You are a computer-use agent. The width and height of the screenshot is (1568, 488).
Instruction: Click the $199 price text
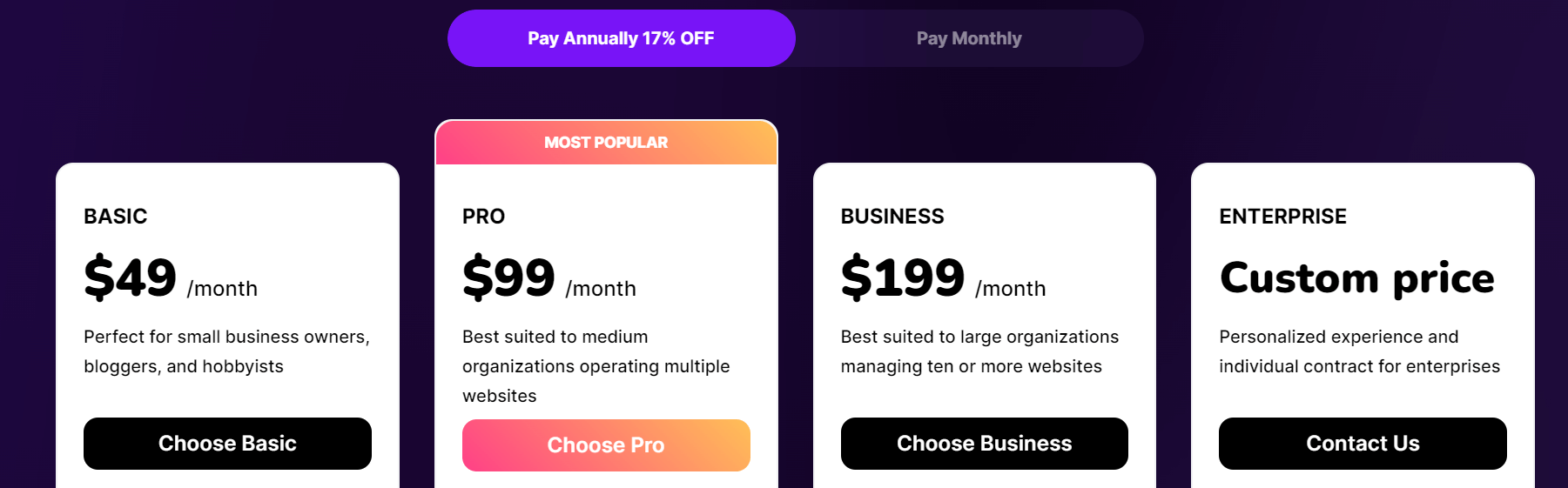coord(903,277)
